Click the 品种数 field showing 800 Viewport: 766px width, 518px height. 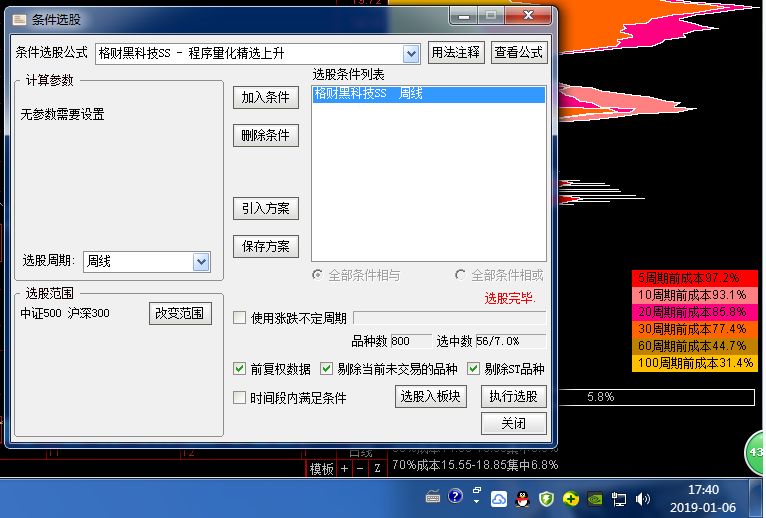pyautogui.click(x=411, y=341)
